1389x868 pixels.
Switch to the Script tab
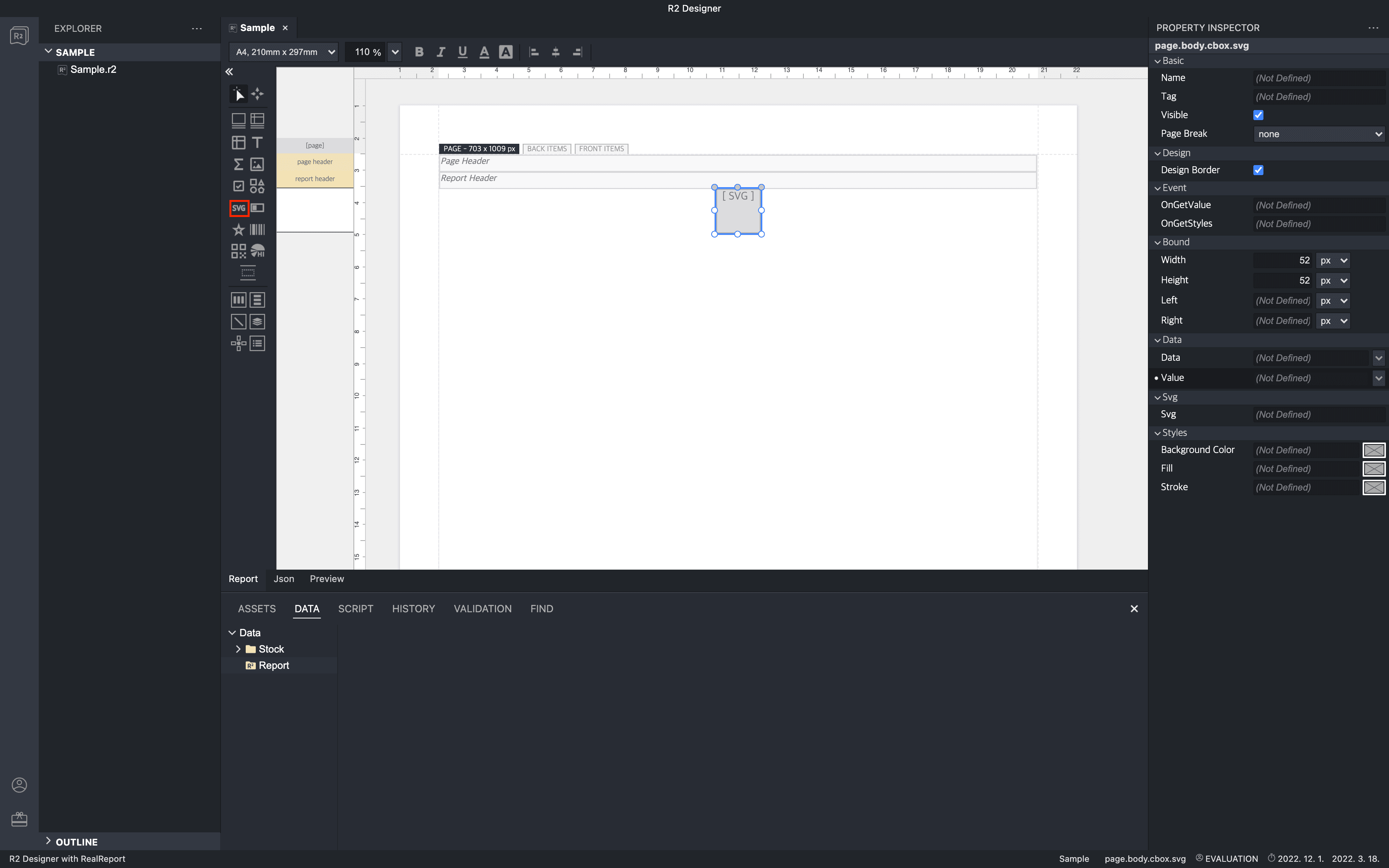(x=356, y=608)
